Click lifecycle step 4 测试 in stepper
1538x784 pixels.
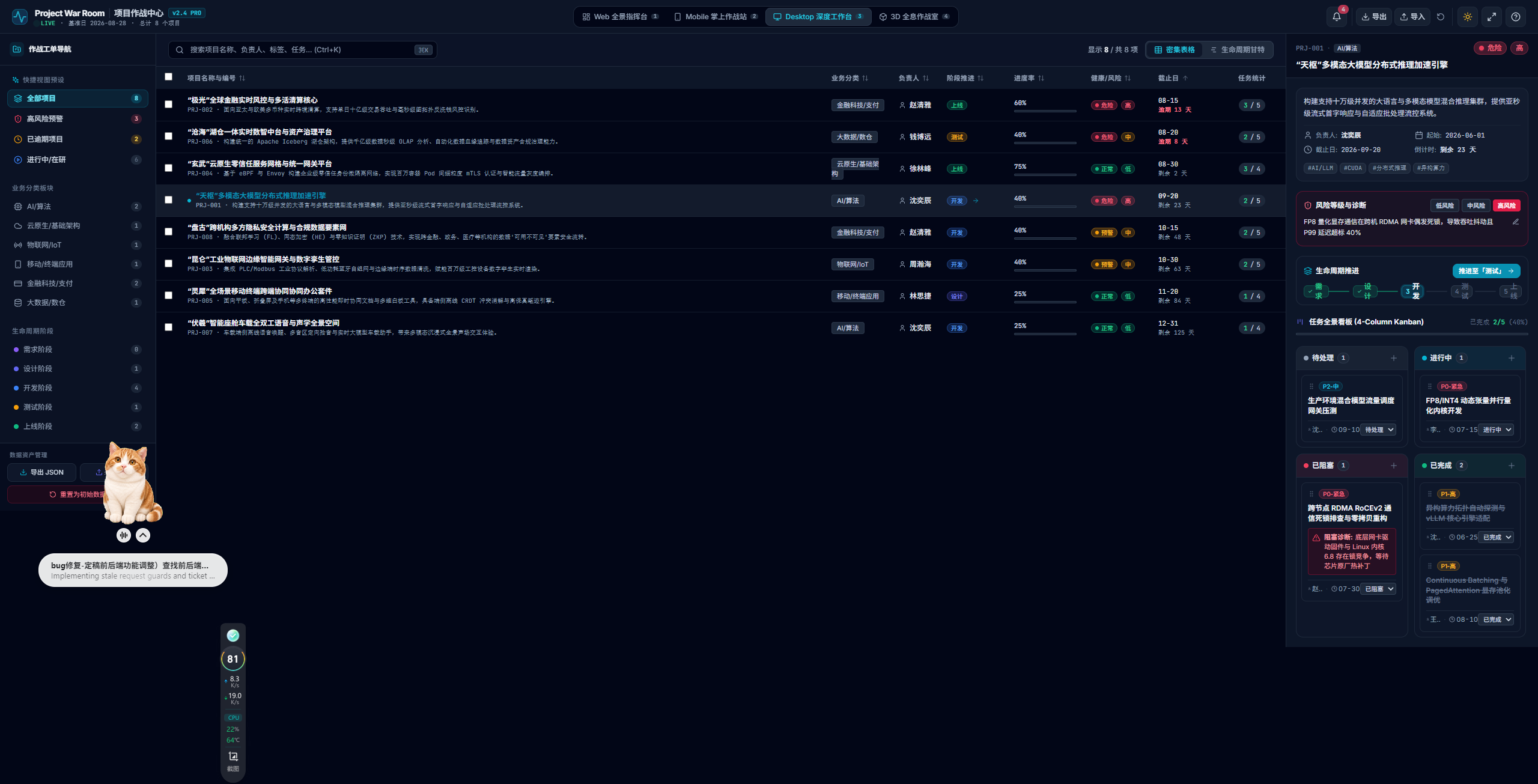click(x=1461, y=291)
